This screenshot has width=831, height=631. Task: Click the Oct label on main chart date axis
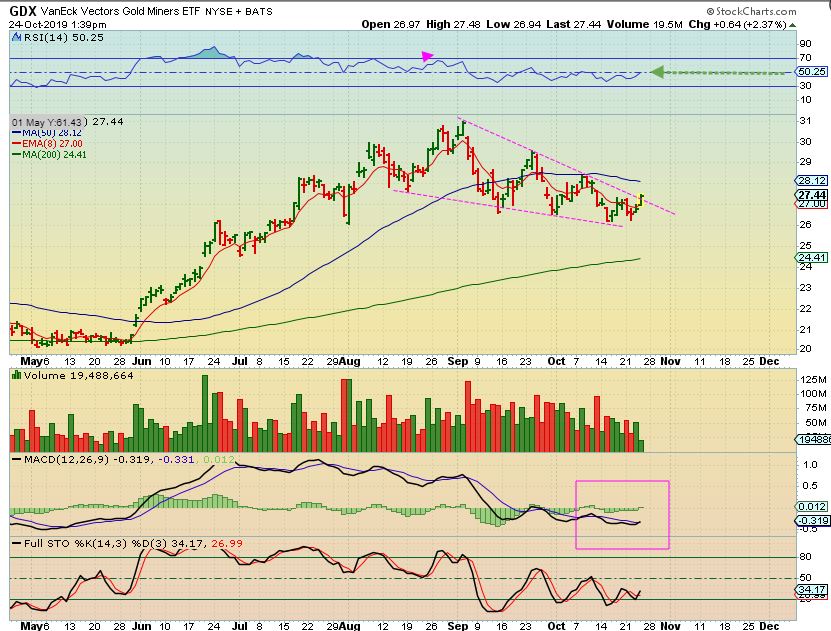pos(556,361)
